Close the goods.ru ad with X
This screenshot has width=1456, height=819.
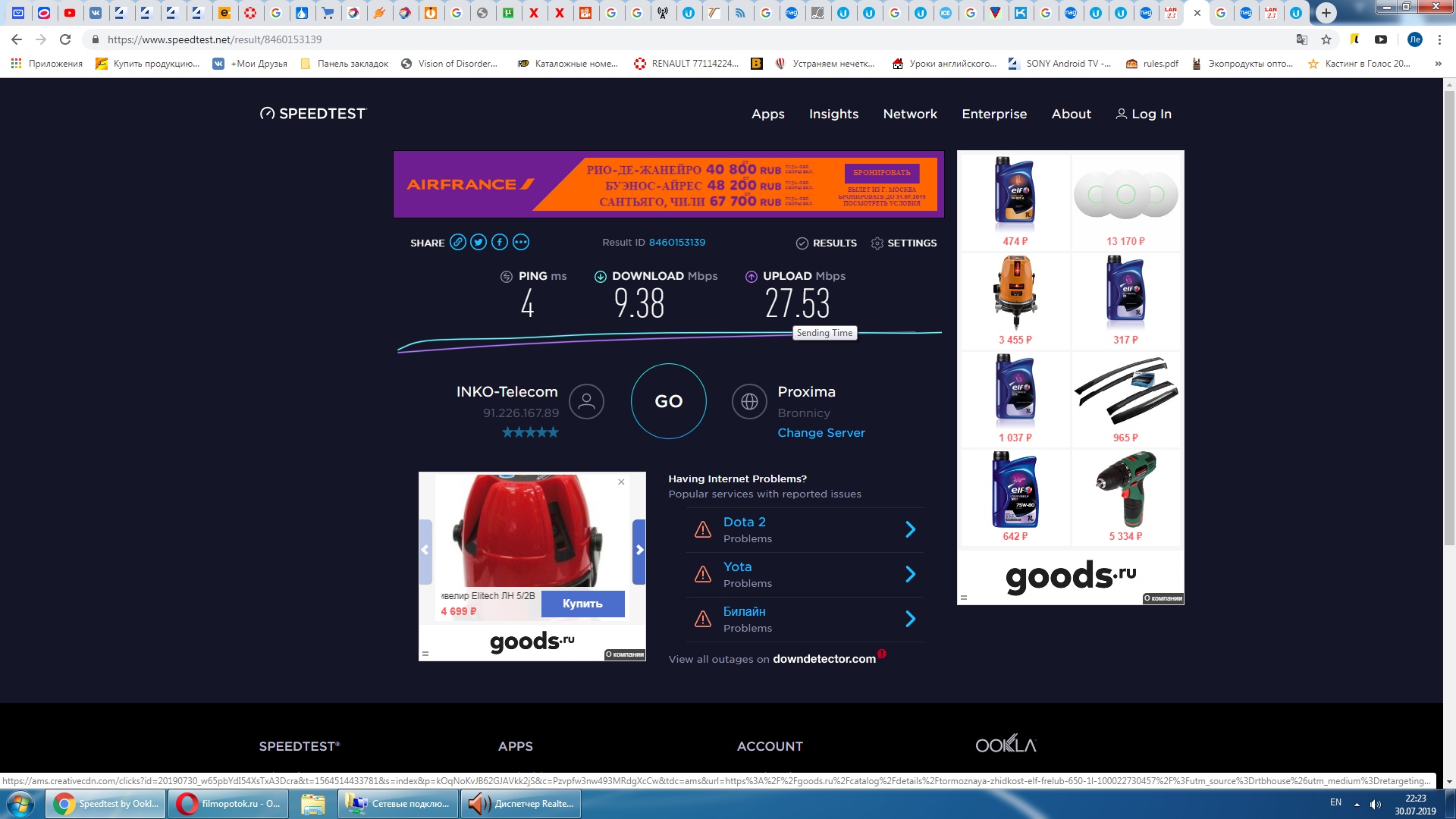pos(621,482)
